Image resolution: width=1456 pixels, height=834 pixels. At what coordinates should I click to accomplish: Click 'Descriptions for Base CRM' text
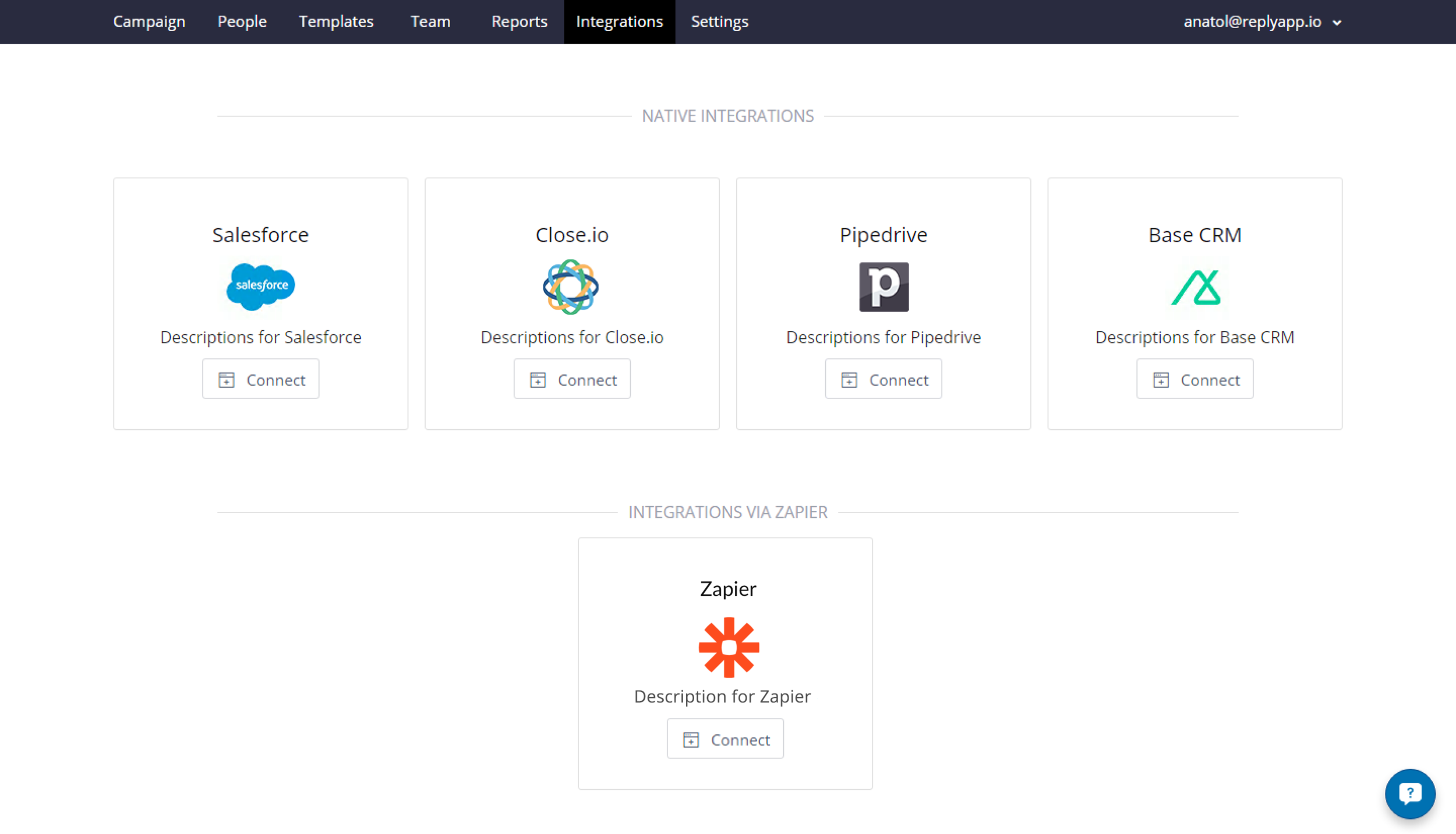pyautogui.click(x=1195, y=337)
